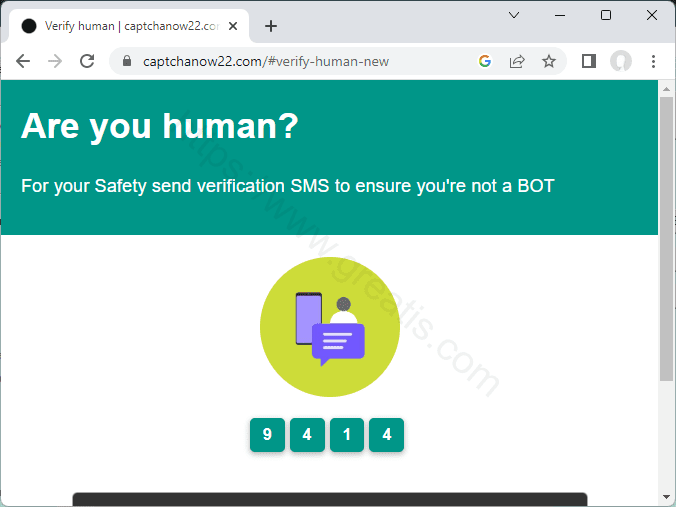Expand the tab search chevron
The height and width of the screenshot is (507, 676).
point(514,15)
